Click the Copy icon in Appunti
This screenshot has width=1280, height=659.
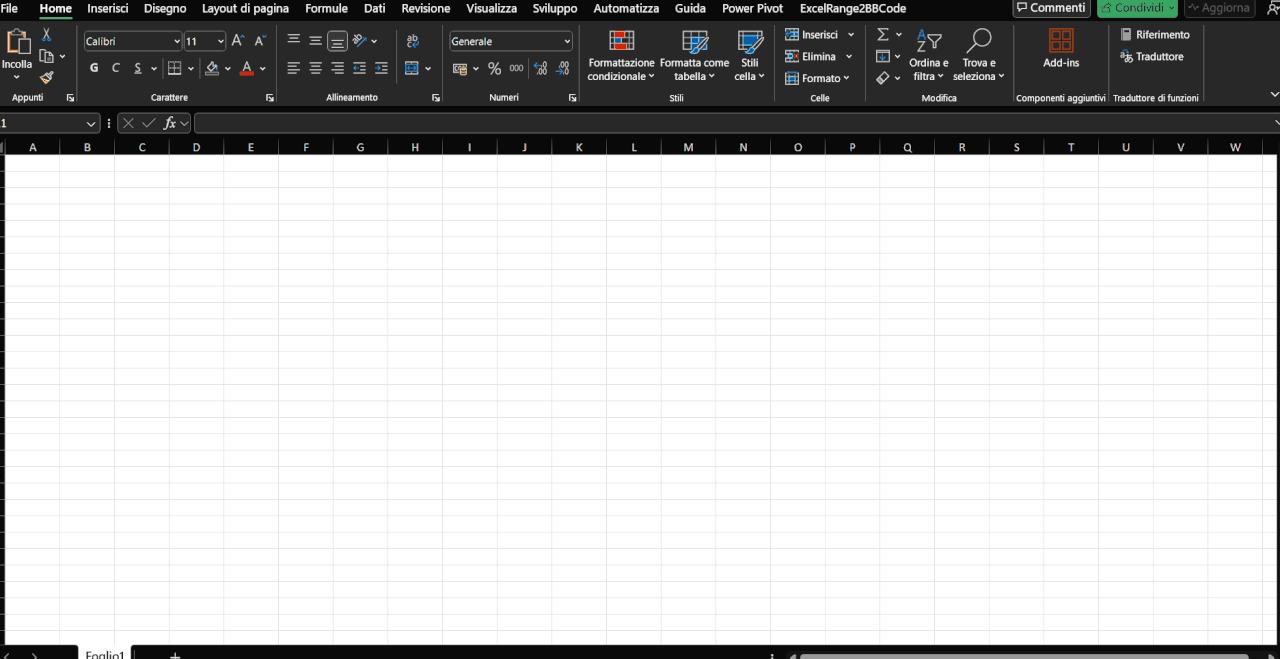click(46, 56)
